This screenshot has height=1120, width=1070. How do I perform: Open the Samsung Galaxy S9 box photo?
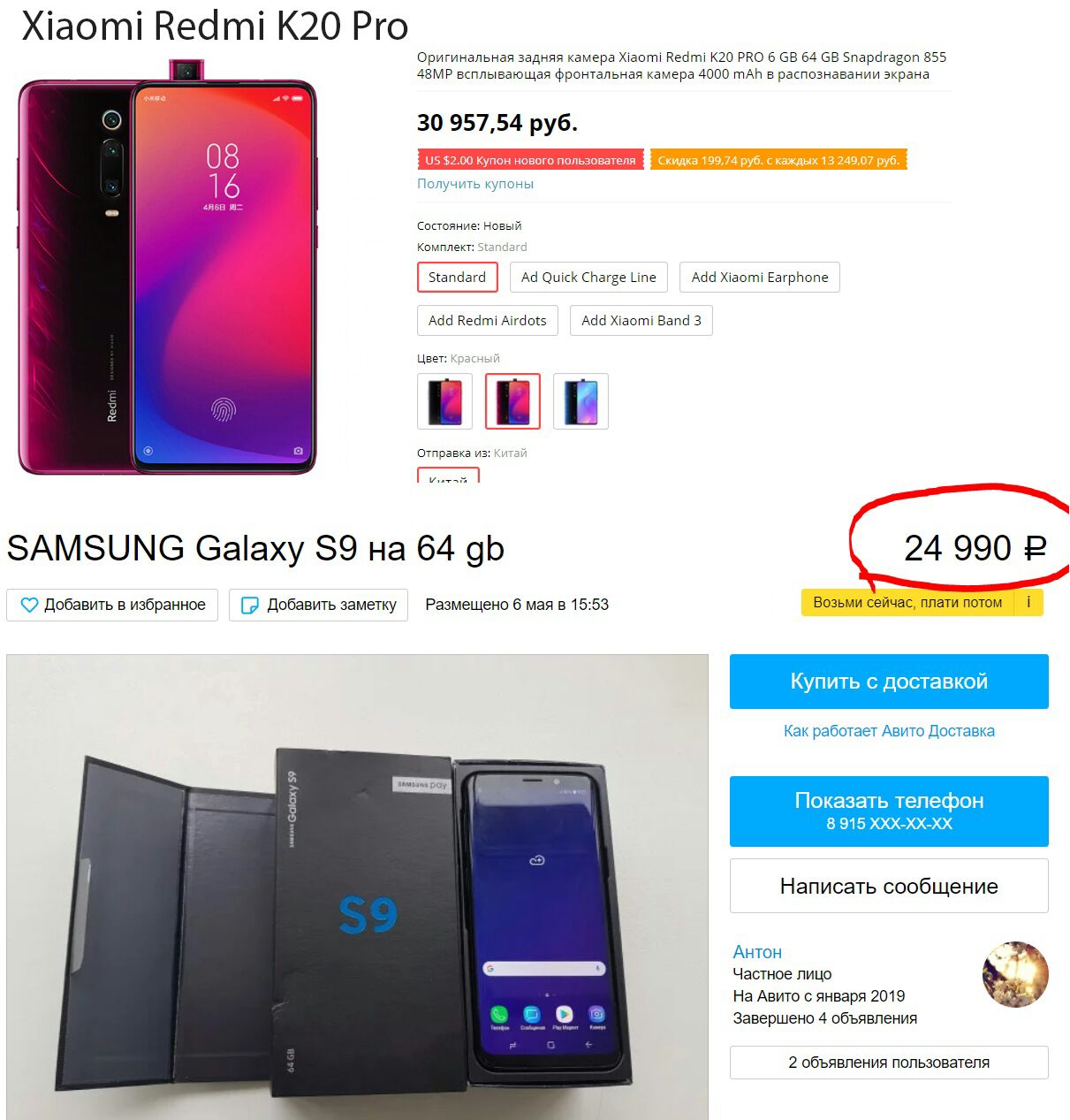pyautogui.click(x=358, y=887)
